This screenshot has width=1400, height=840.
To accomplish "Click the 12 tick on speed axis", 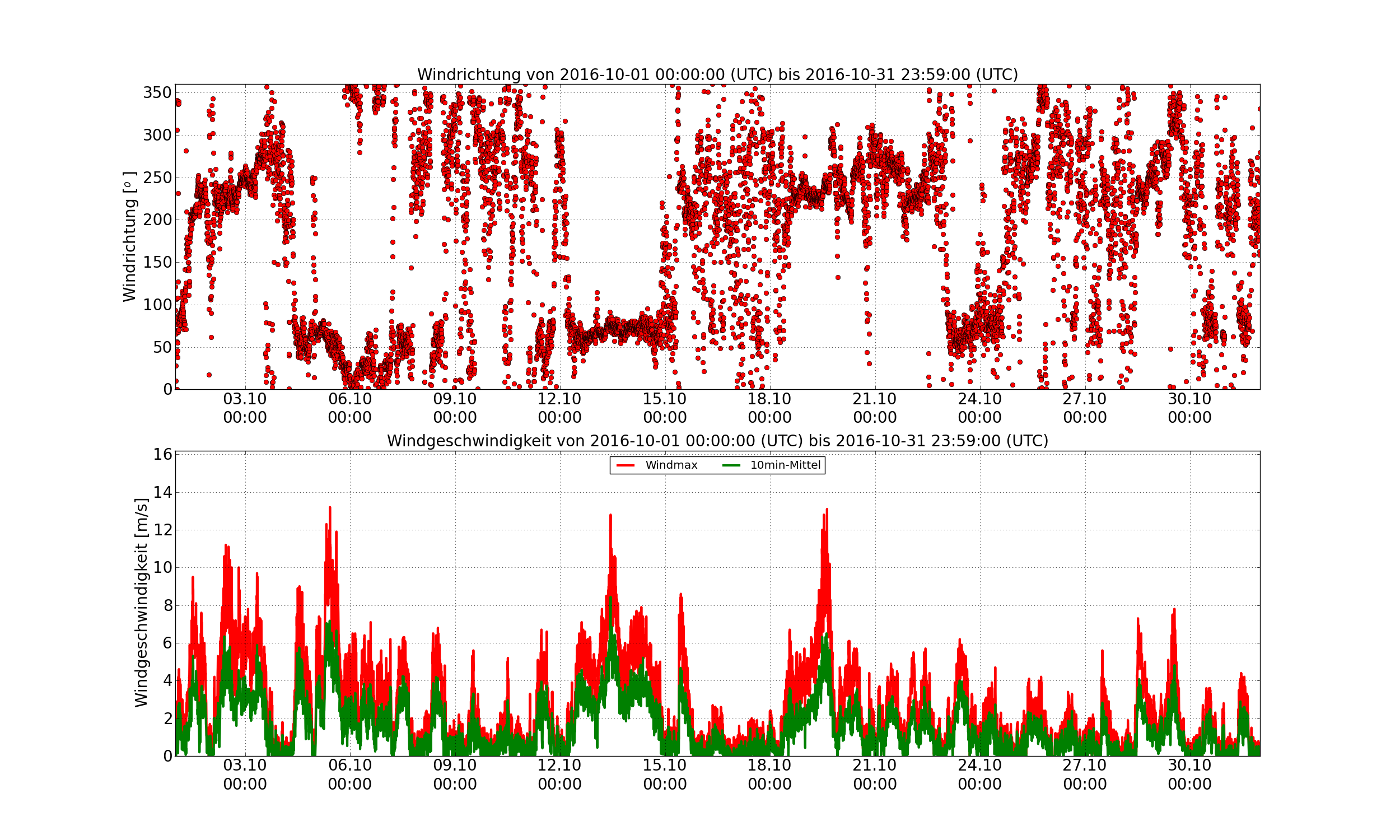I will (x=162, y=530).
